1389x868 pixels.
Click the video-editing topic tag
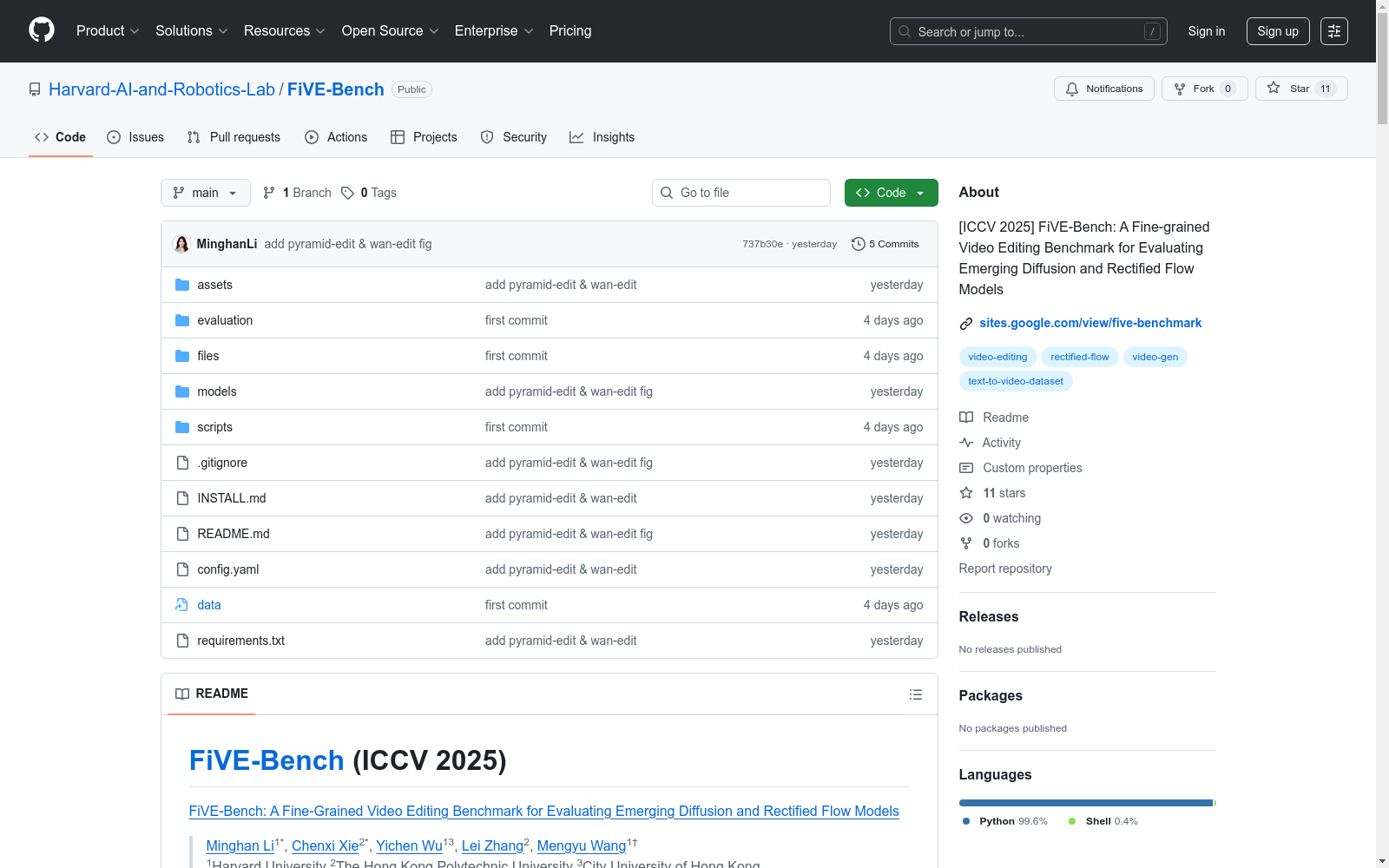tap(997, 357)
